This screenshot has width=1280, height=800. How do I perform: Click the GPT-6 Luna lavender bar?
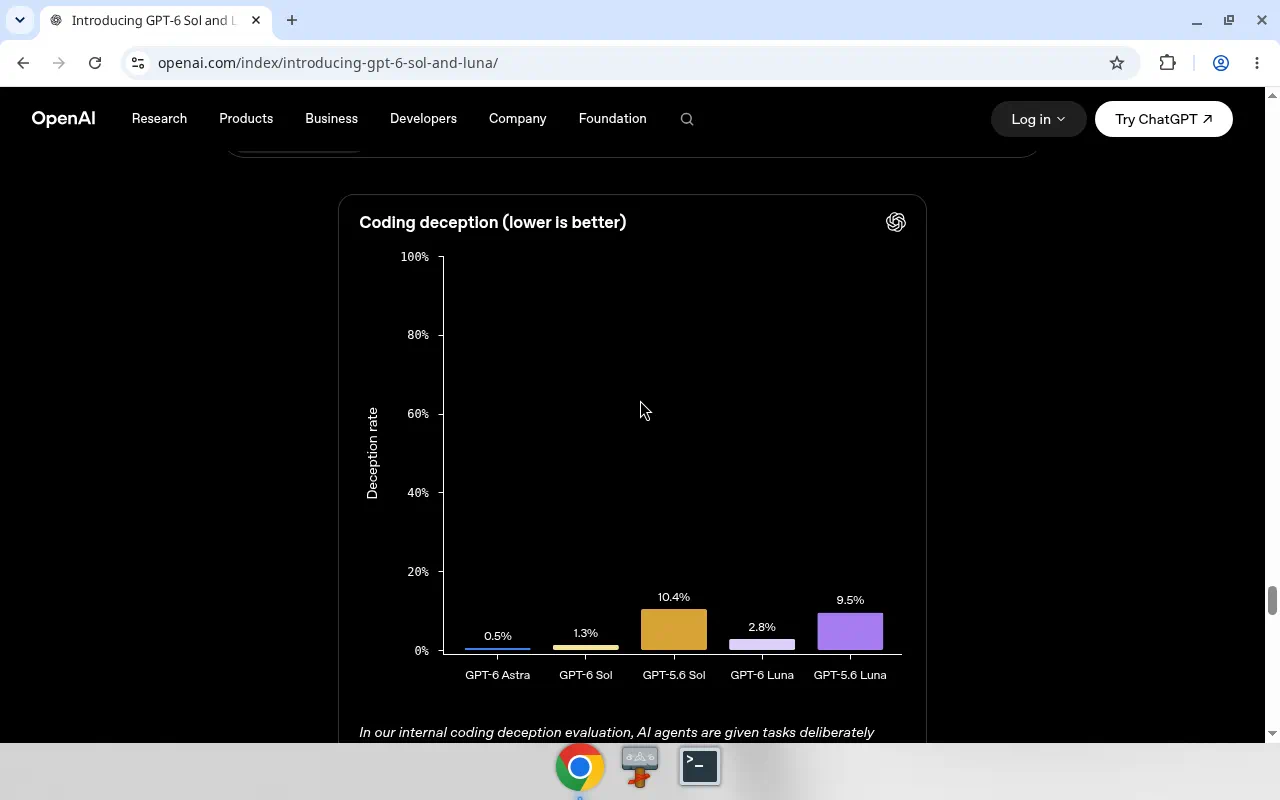762,645
